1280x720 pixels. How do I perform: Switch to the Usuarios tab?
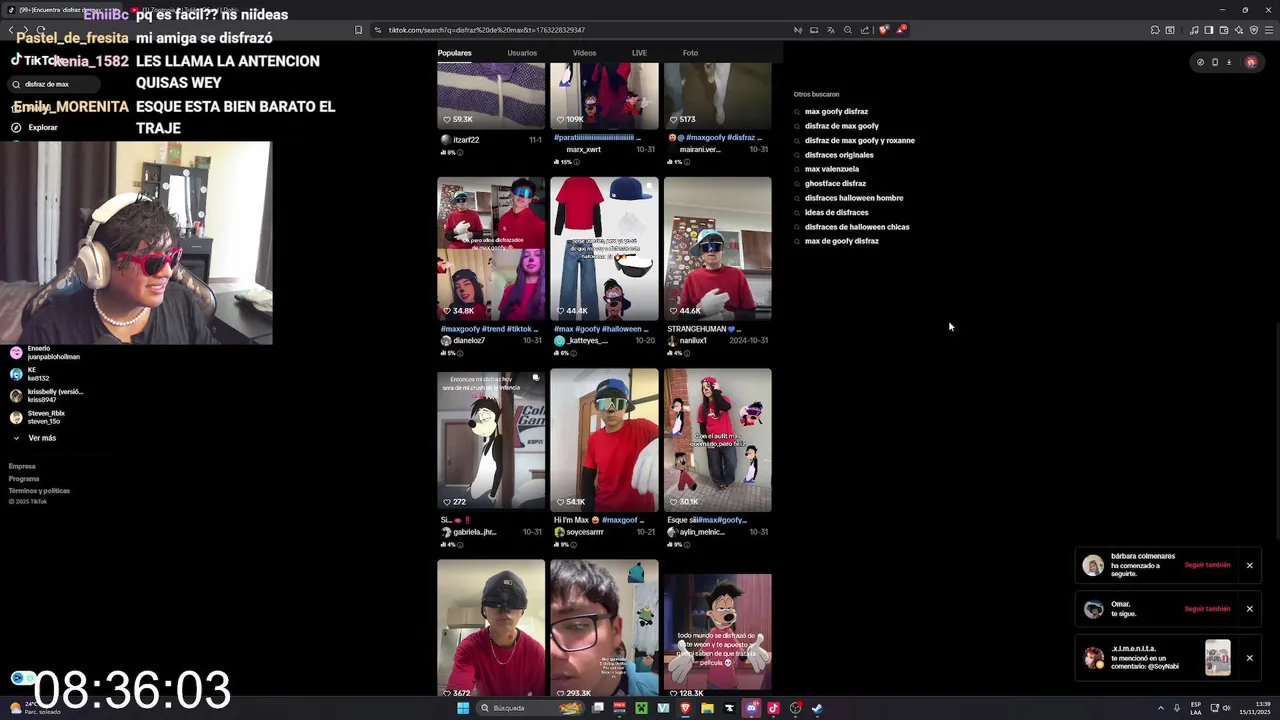click(522, 53)
